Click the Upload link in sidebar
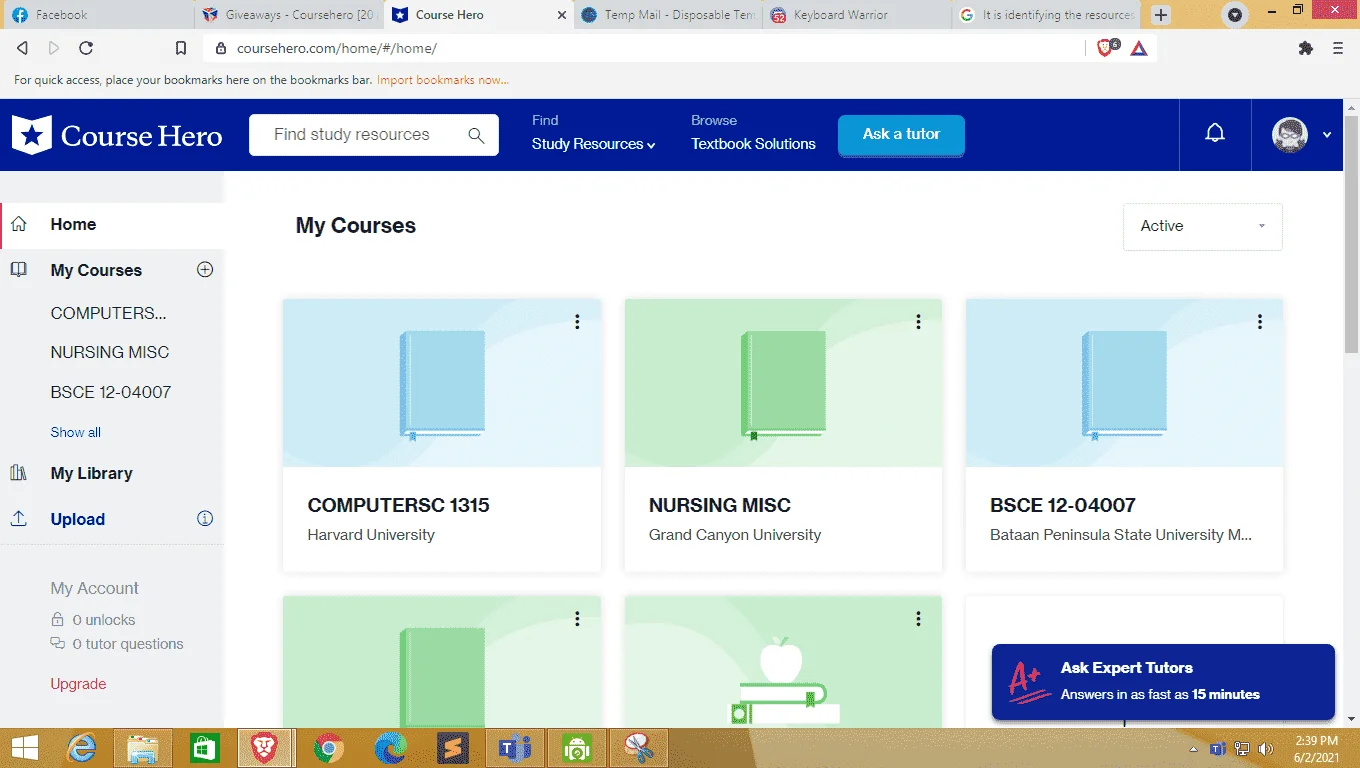1360x768 pixels. [78, 519]
